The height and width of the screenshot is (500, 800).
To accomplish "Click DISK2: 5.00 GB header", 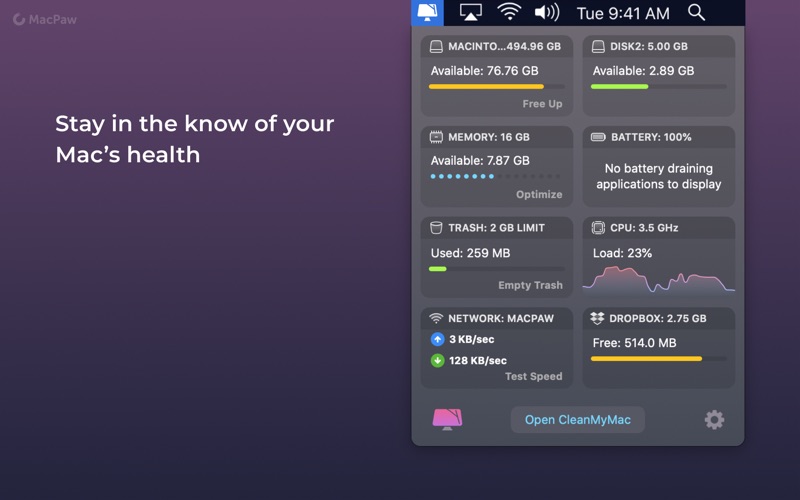I will click(659, 46).
